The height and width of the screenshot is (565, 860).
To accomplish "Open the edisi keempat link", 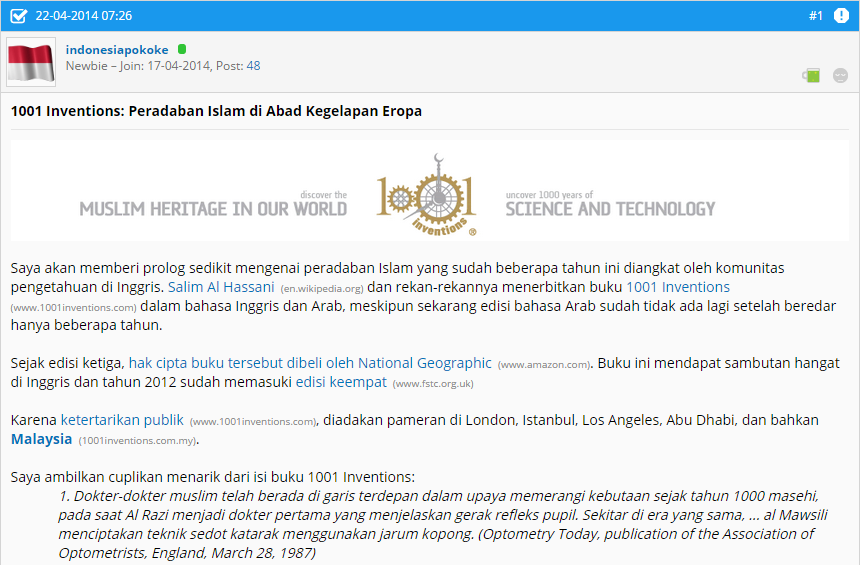I will pos(341,382).
